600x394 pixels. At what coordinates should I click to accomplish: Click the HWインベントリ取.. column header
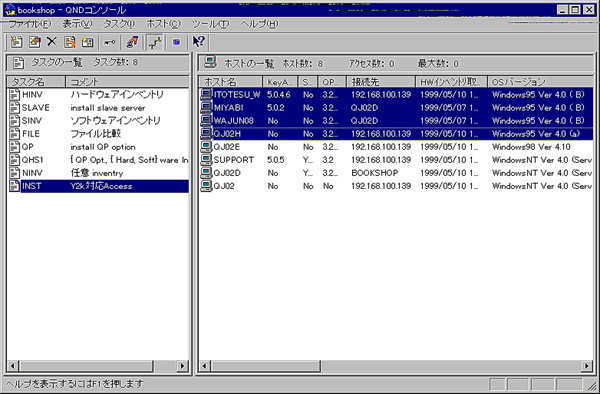[451, 81]
